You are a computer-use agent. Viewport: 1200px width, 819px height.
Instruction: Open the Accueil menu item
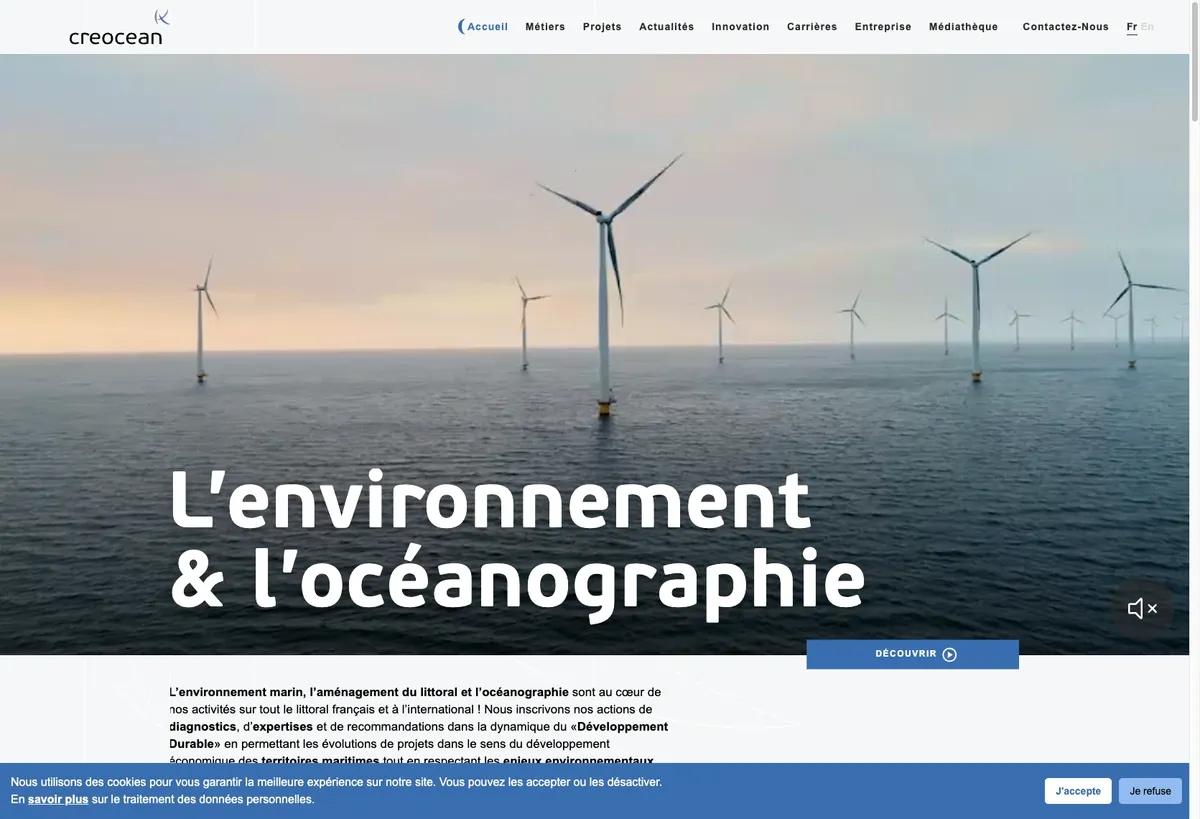488,27
